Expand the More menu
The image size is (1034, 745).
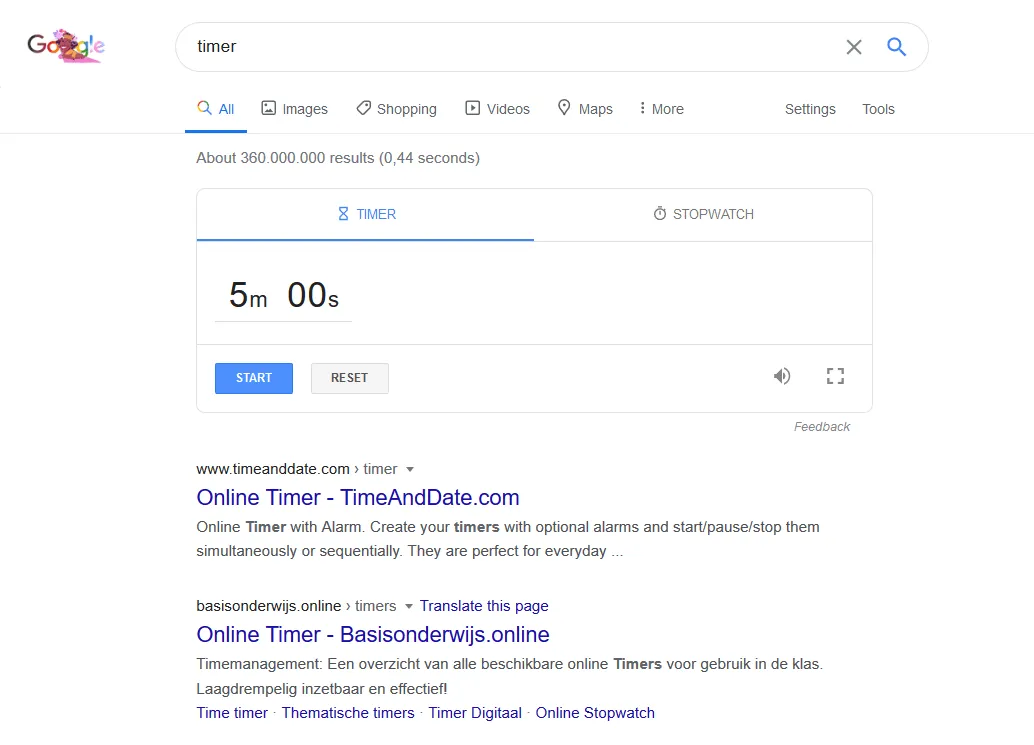click(x=661, y=109)
